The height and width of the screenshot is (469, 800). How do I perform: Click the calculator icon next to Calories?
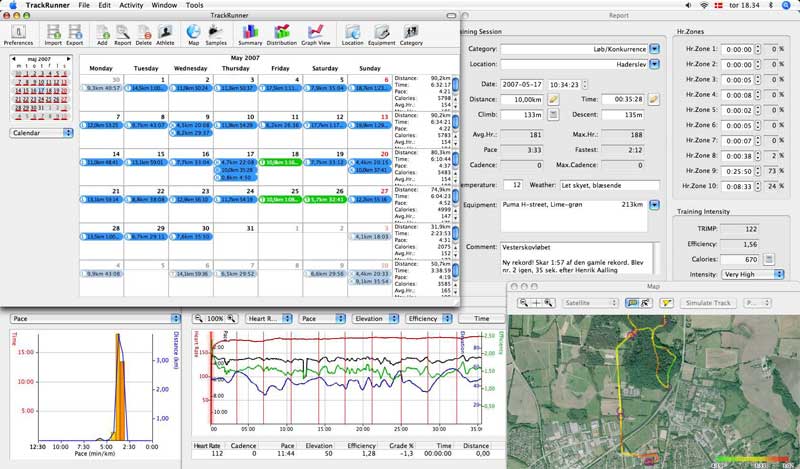click(x=769, y=259)
